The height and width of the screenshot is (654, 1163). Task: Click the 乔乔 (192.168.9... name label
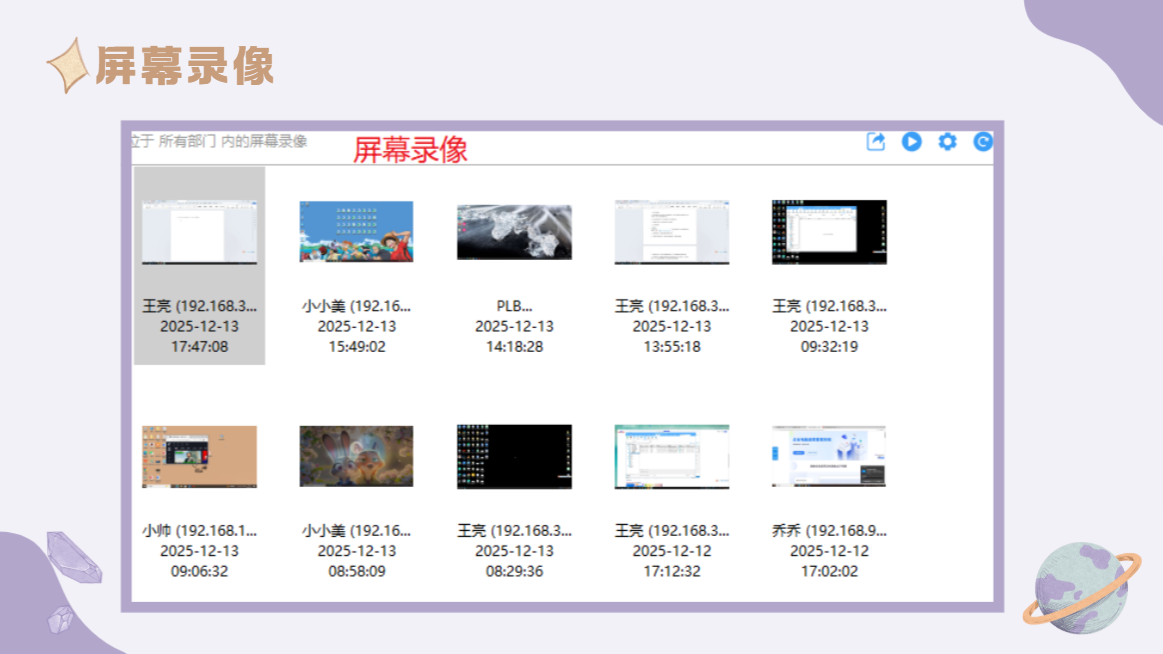pyautogui.click(x=829, y=530)
